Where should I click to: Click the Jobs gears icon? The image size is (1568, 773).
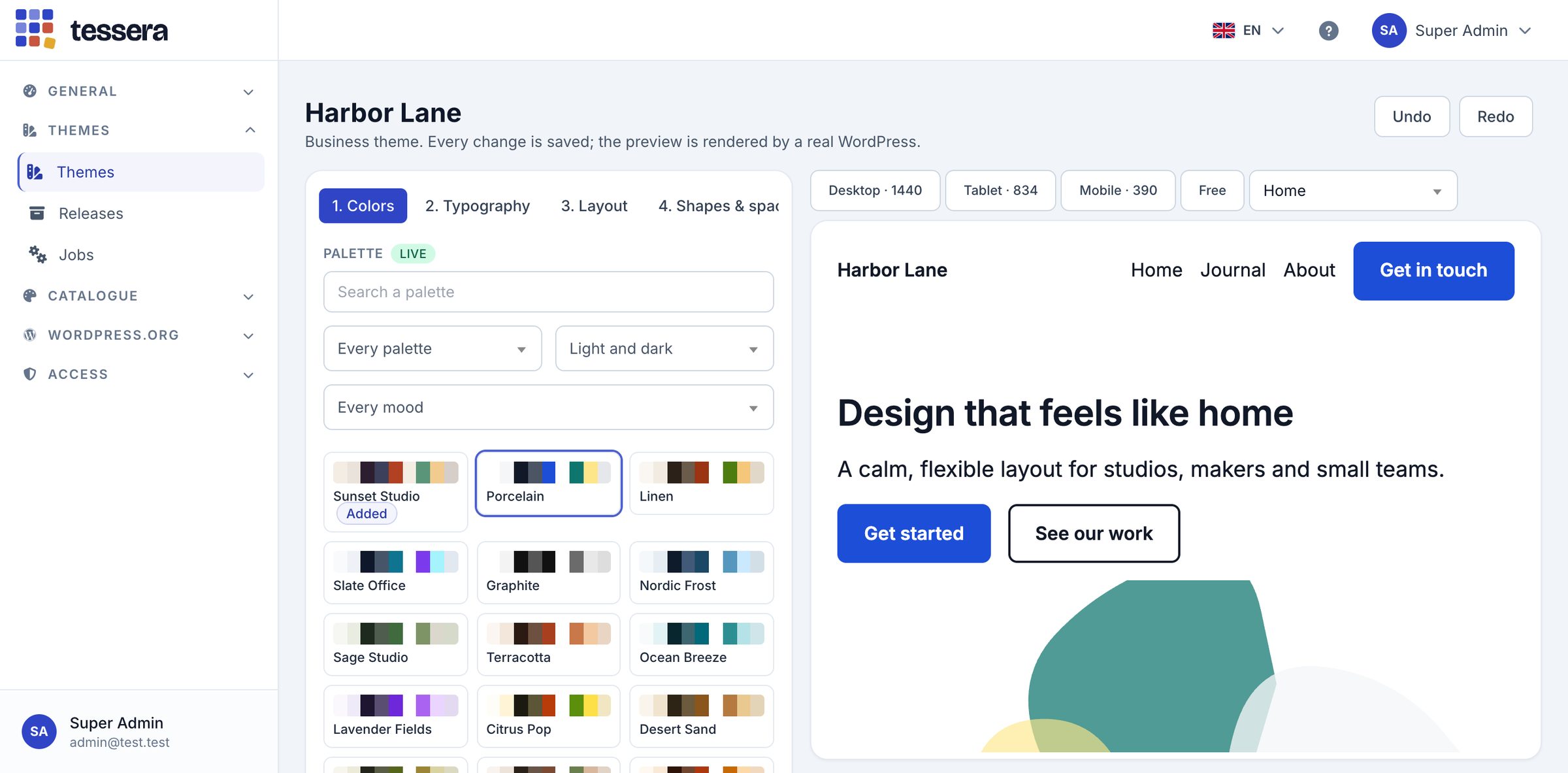coord(37,254)
